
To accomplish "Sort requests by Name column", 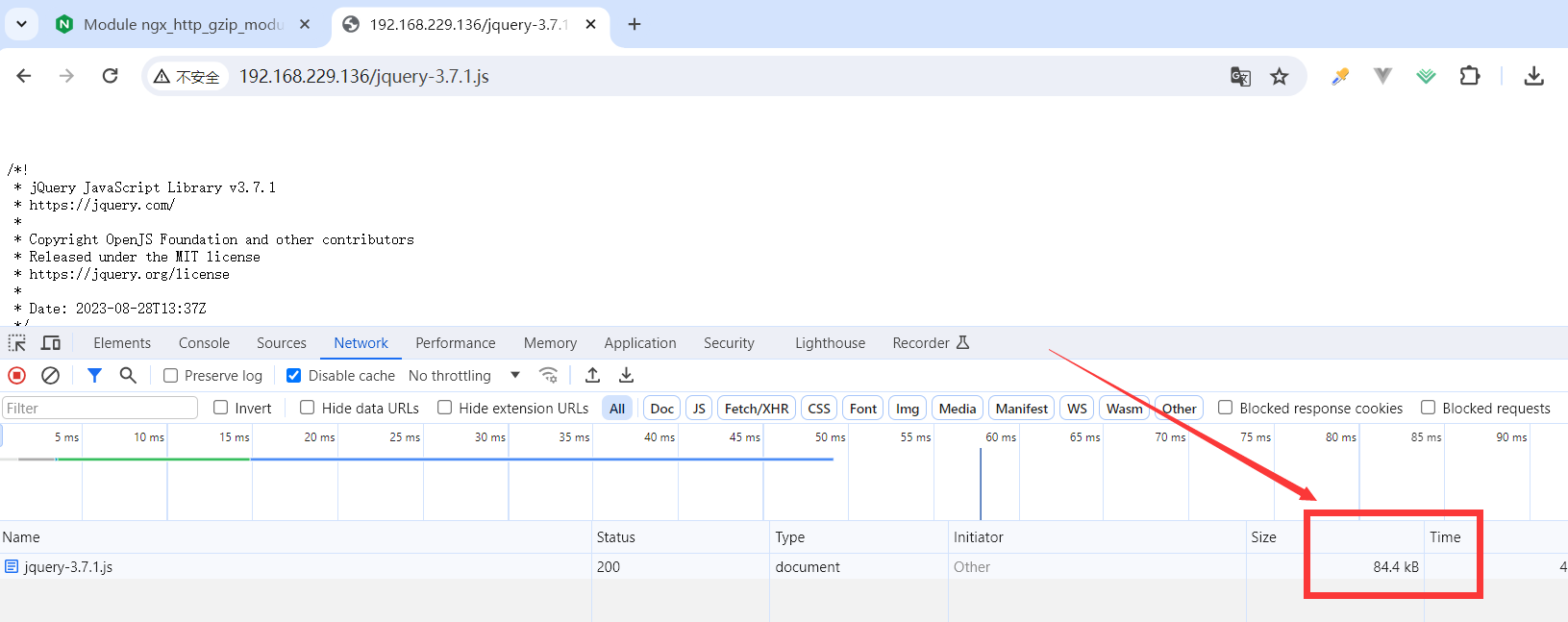I will point(295,537).
